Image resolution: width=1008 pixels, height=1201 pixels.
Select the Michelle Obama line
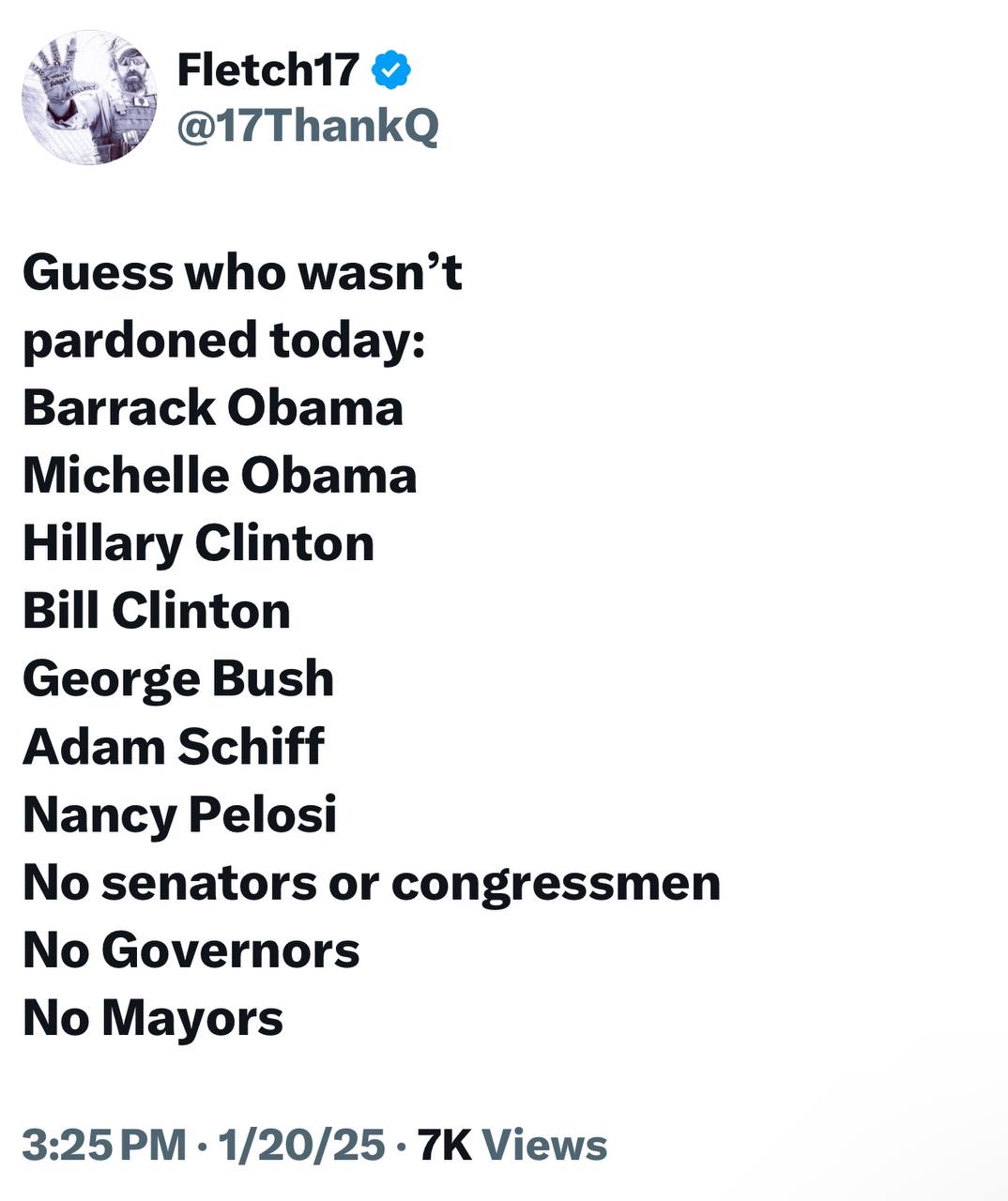pyautogui.click(x=220, y=476)
